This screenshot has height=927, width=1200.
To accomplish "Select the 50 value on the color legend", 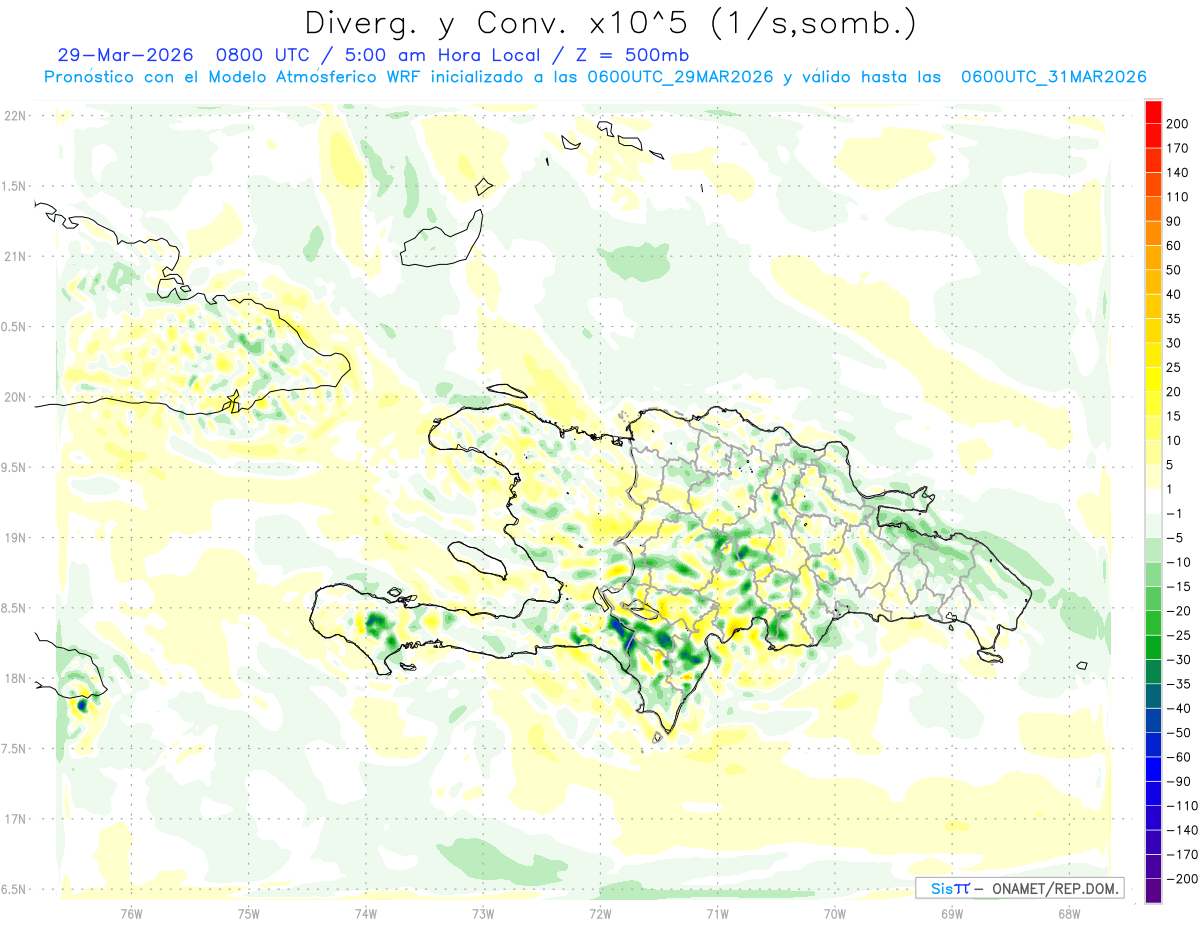I will 1174,269.
